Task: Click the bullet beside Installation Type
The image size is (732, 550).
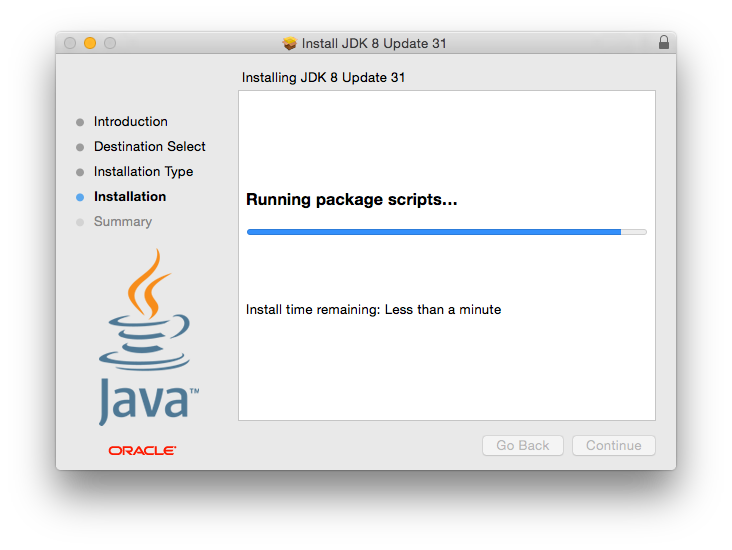Action: pos(80,172)
